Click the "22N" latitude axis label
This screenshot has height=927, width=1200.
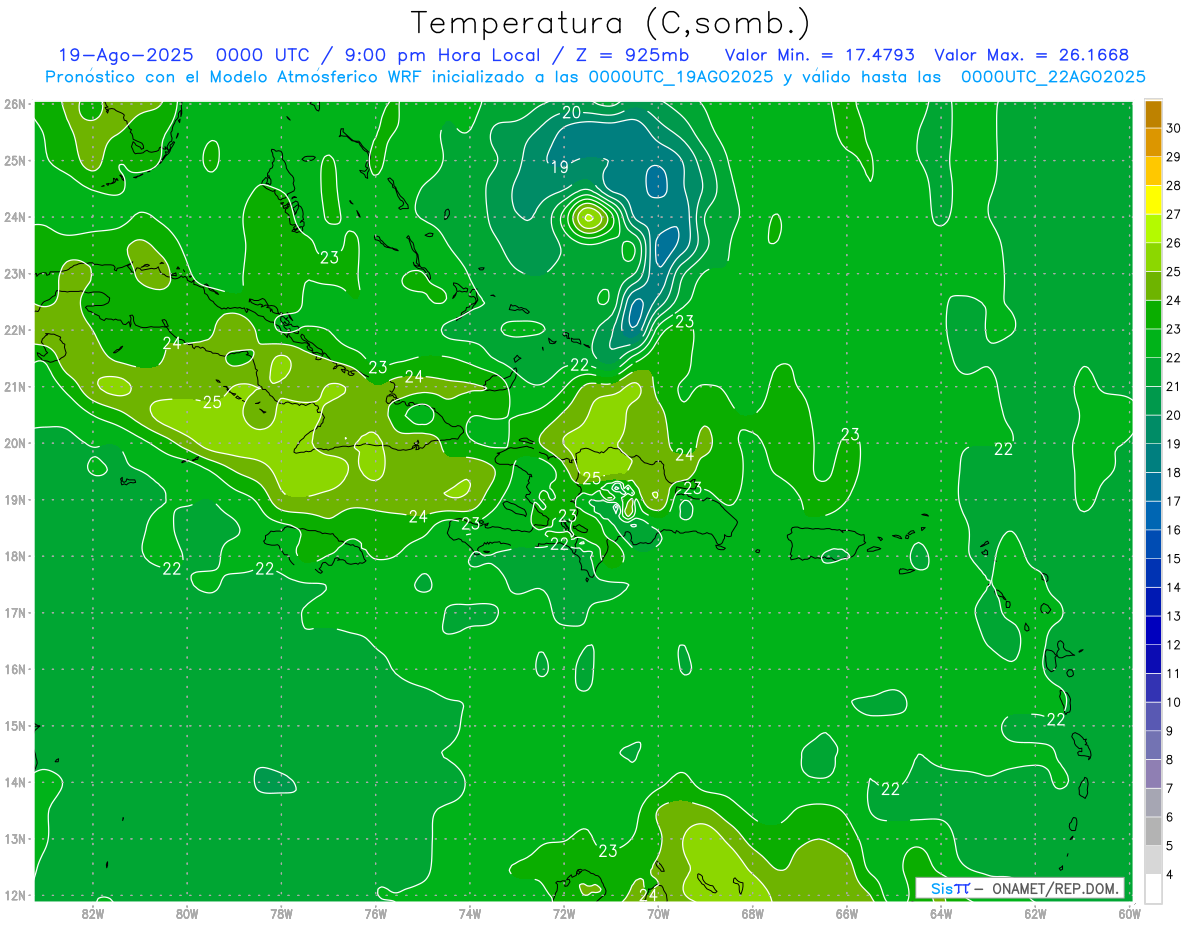click(15, 330)
